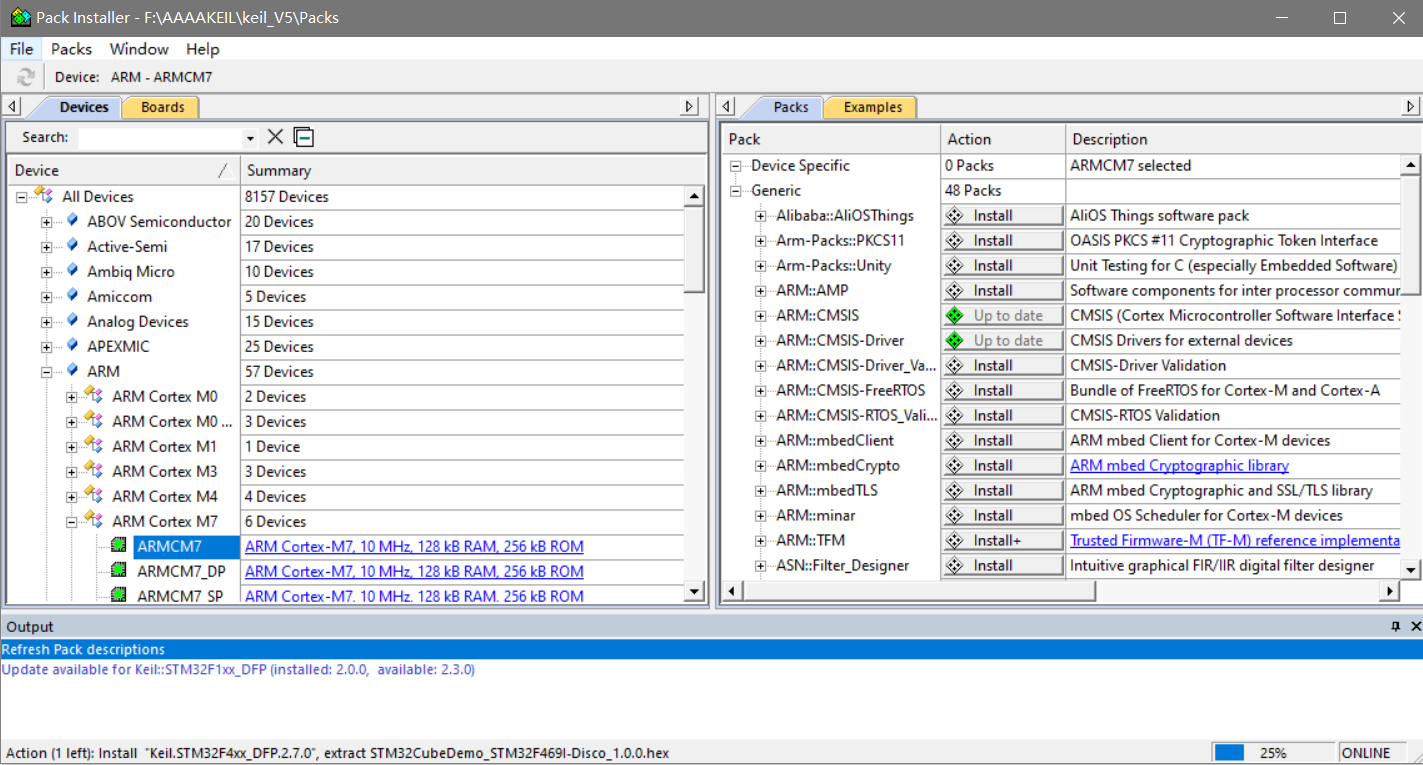The image size is (1423, 765).
Task: Click the APEXMIC vendor icon
Action: (72, 346)
